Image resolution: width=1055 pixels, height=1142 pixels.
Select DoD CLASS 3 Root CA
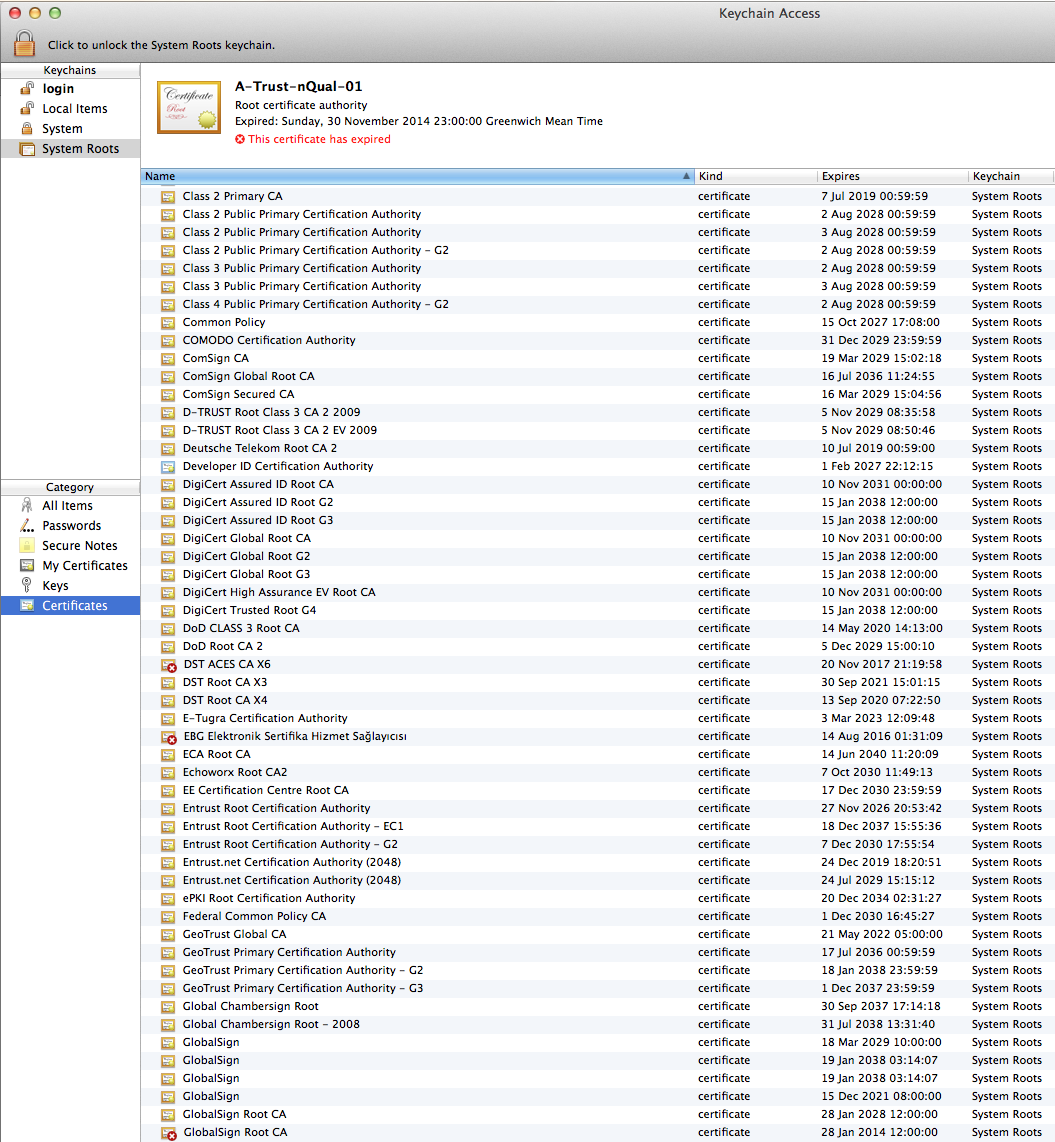pos(597,629)
